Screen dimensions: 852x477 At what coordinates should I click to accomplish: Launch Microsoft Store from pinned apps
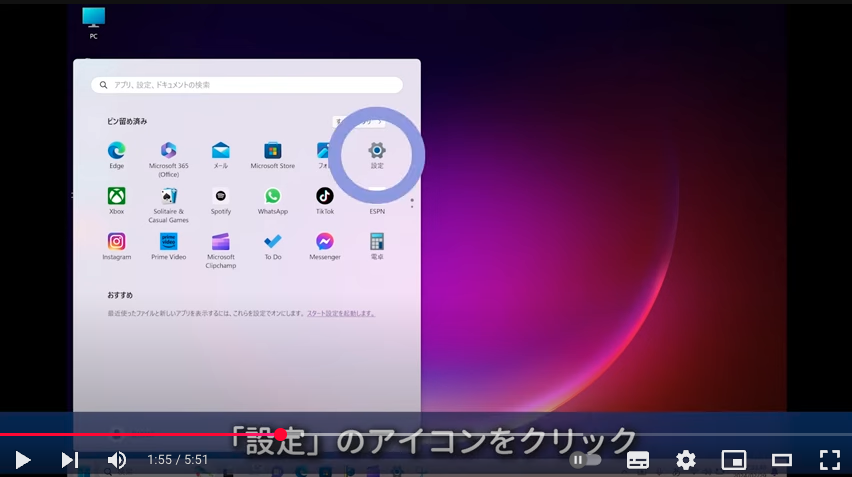tap(273, 155)
